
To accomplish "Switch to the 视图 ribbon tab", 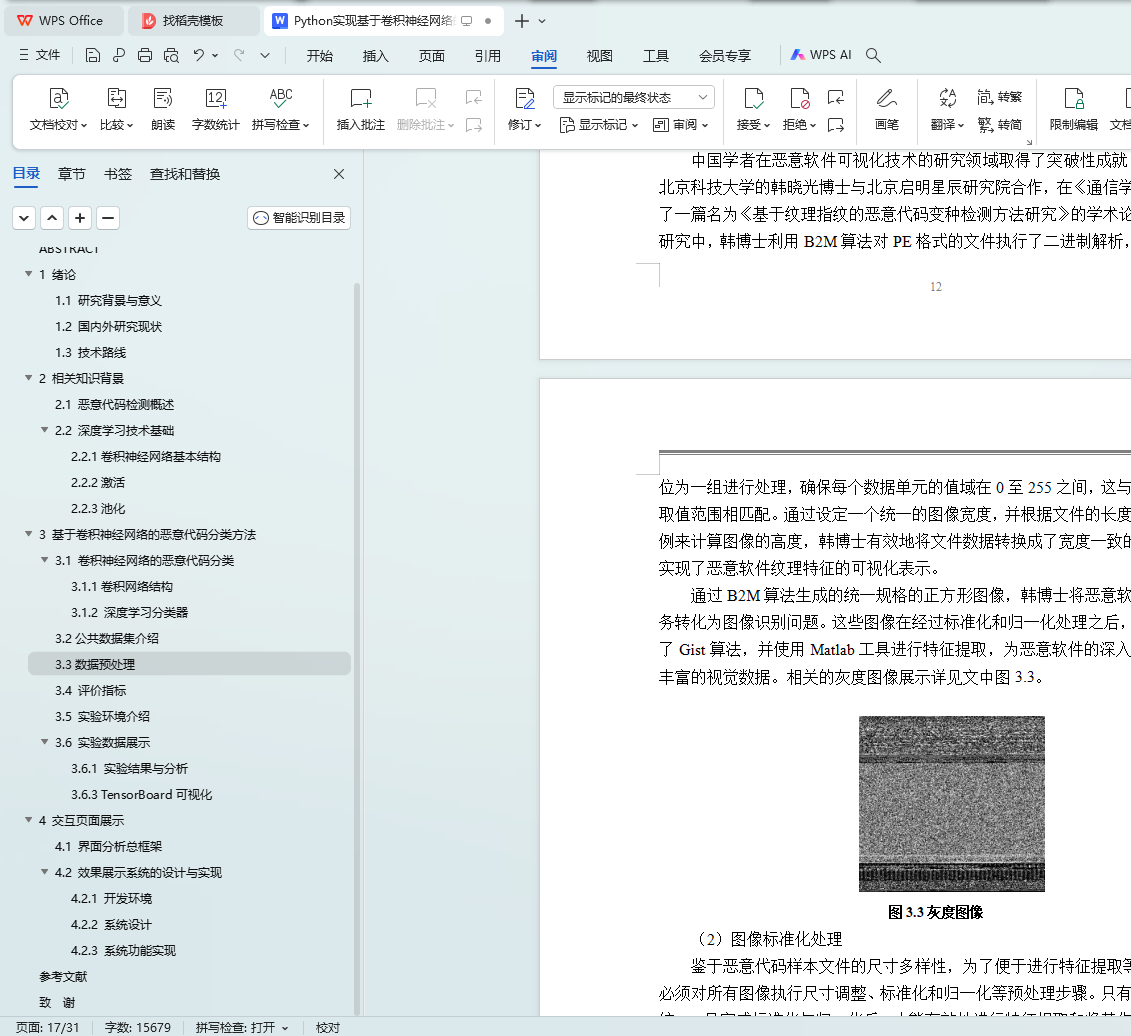I will [x=599, y=56].
